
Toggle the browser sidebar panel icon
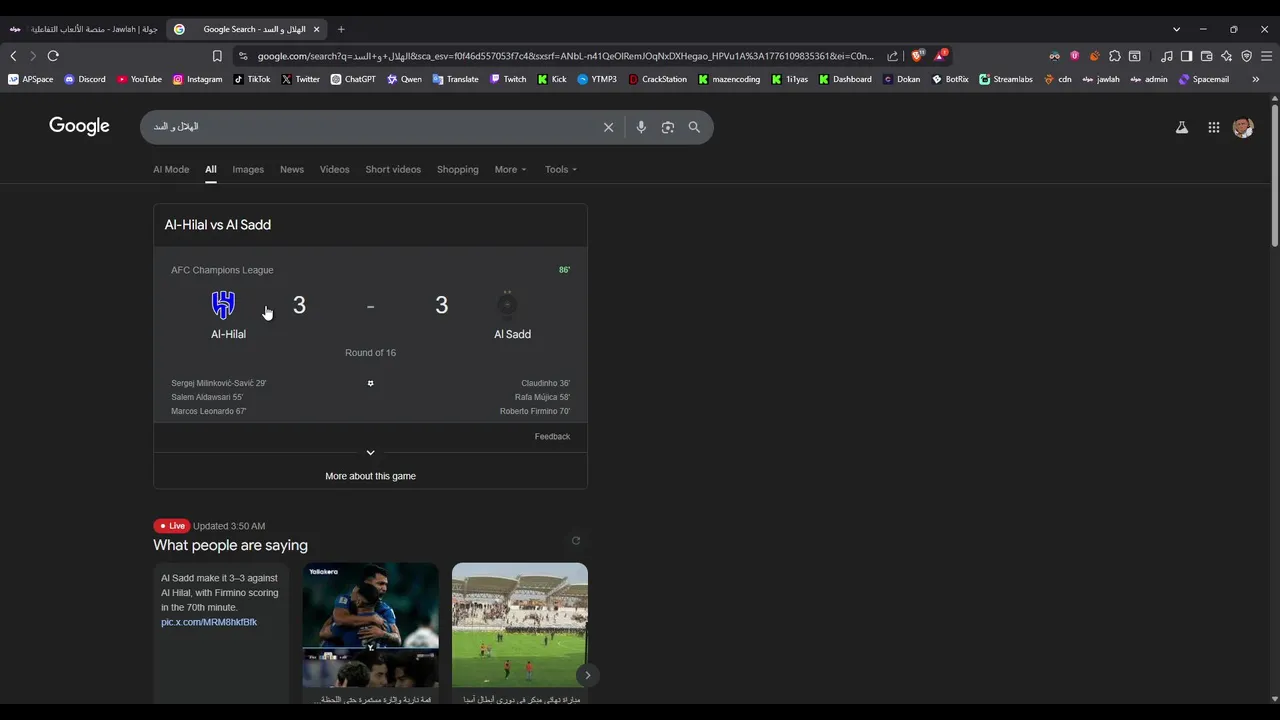[1186, 56]
